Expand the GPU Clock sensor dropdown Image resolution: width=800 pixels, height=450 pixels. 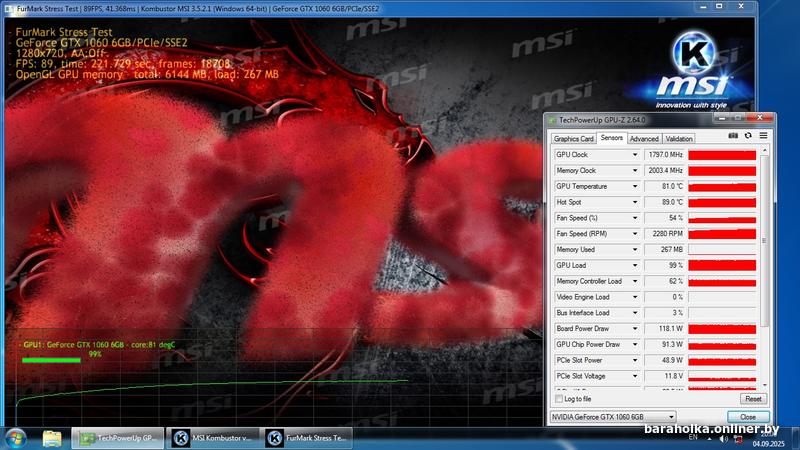click(634, 155)
